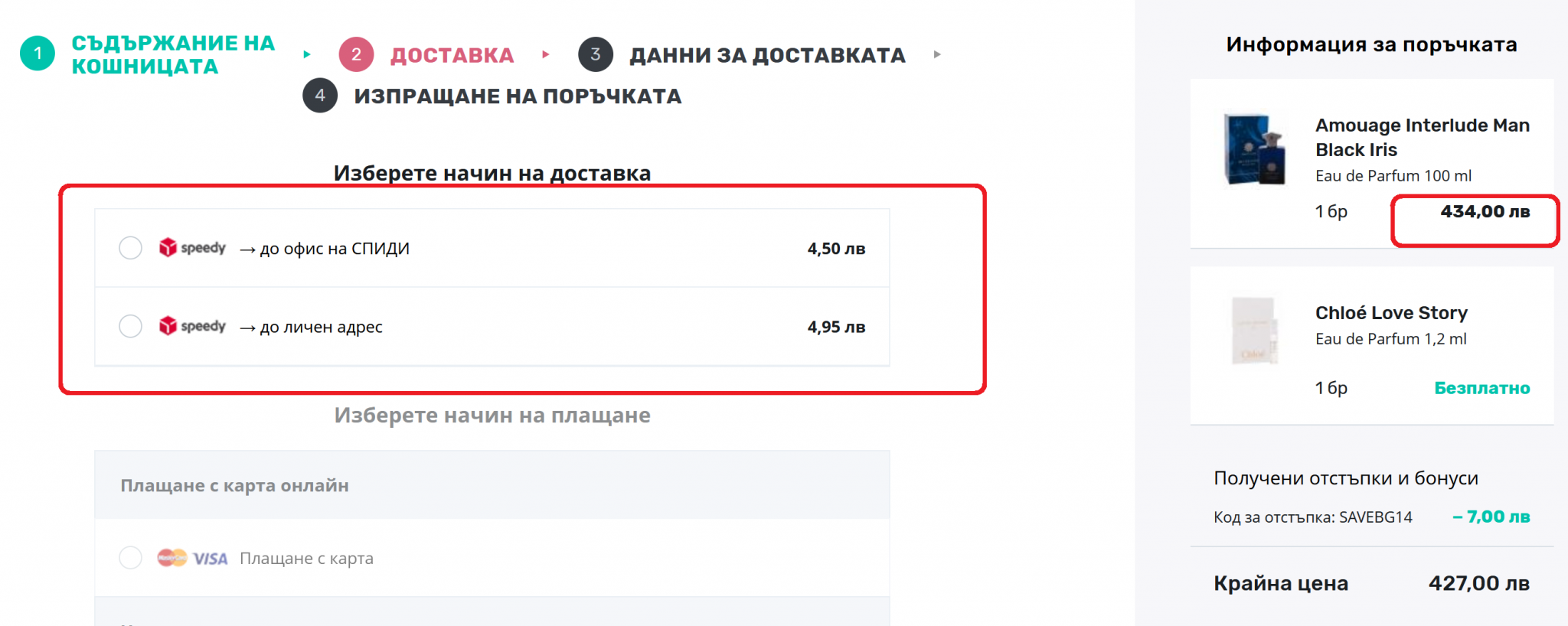This screenshot has width=1568, height=626.
Task: Click the Visa Mastercard payment logo
Action: tap(192, 558)
